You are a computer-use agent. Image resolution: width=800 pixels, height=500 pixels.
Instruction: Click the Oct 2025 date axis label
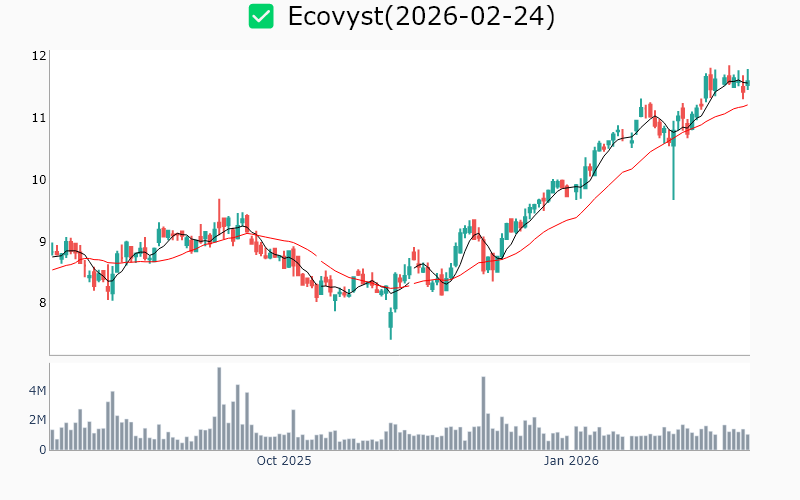[x=284, y=461]
